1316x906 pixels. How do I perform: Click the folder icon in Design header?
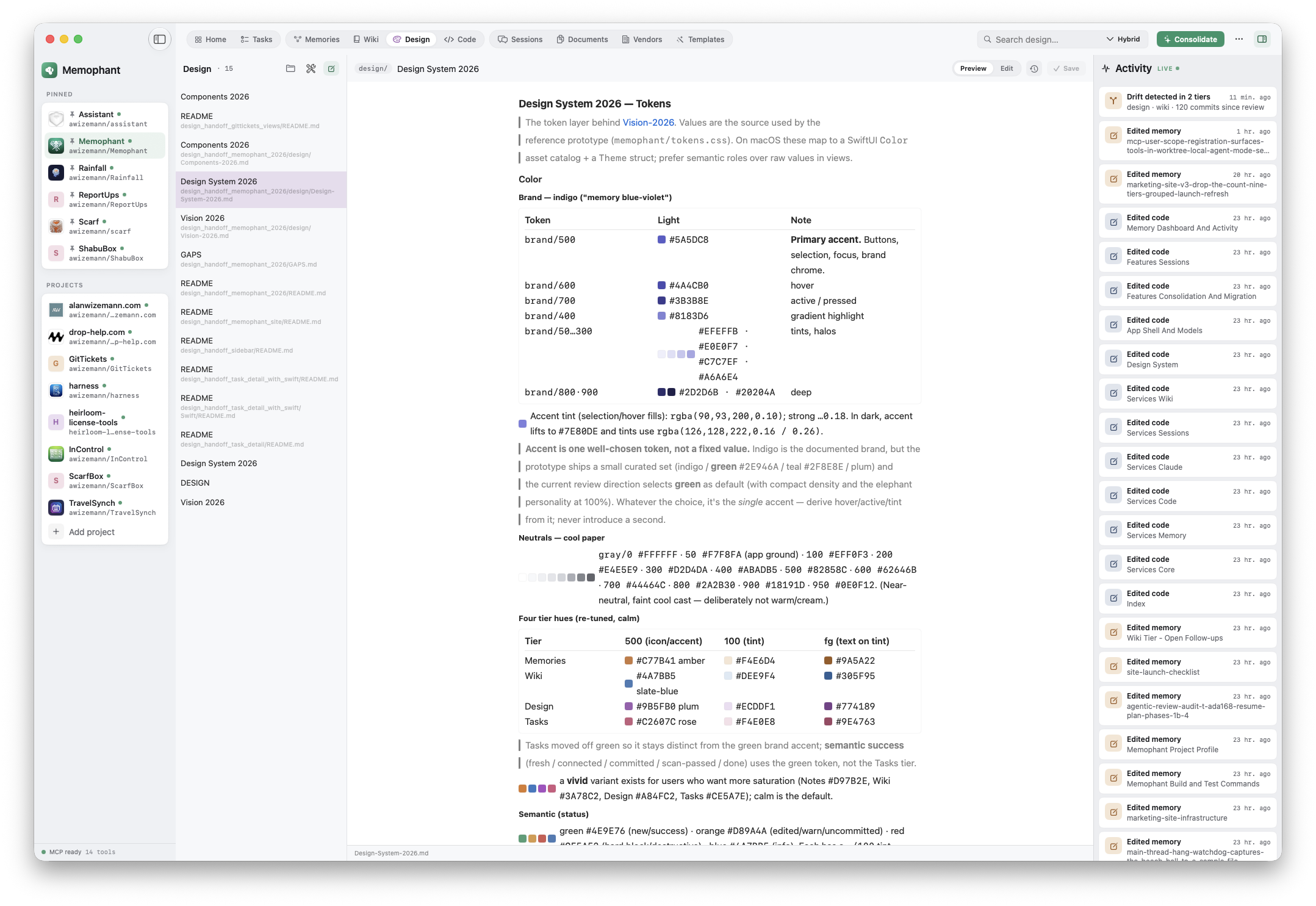[x=290, y=69]
